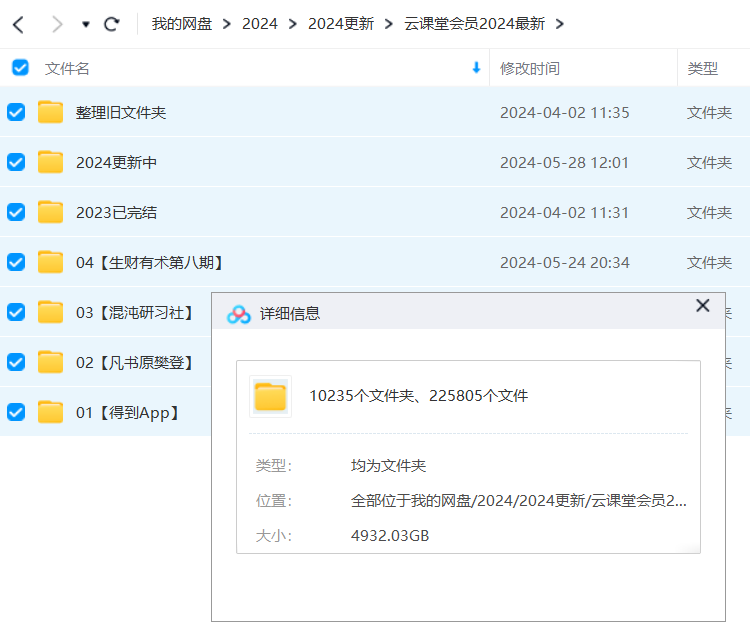Click folder icon for 04【生财有术第八期】
This screenshot has height=630, width=750.
point(51,262)
